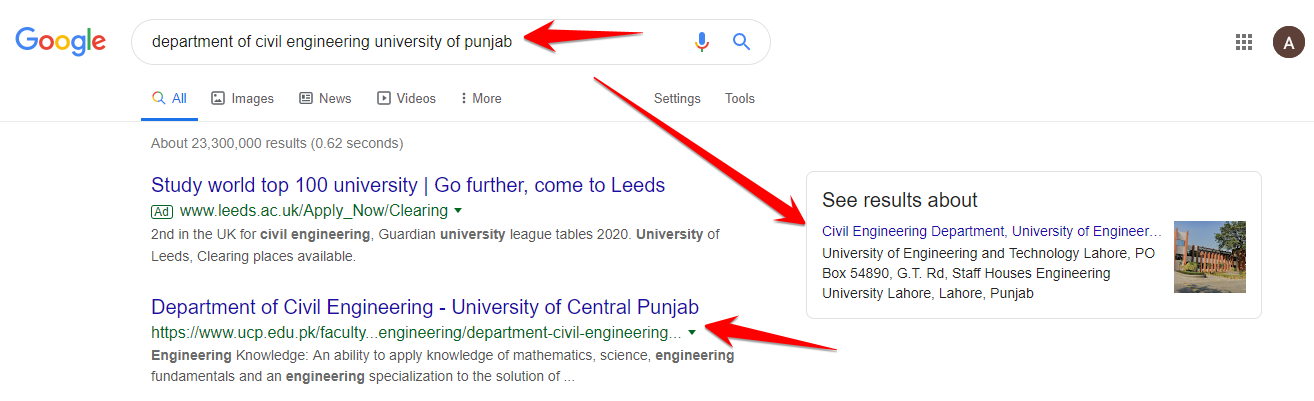This screenshot has height=401, width=1314.
Task: Select the All results tab
Action: coord(169,98)
